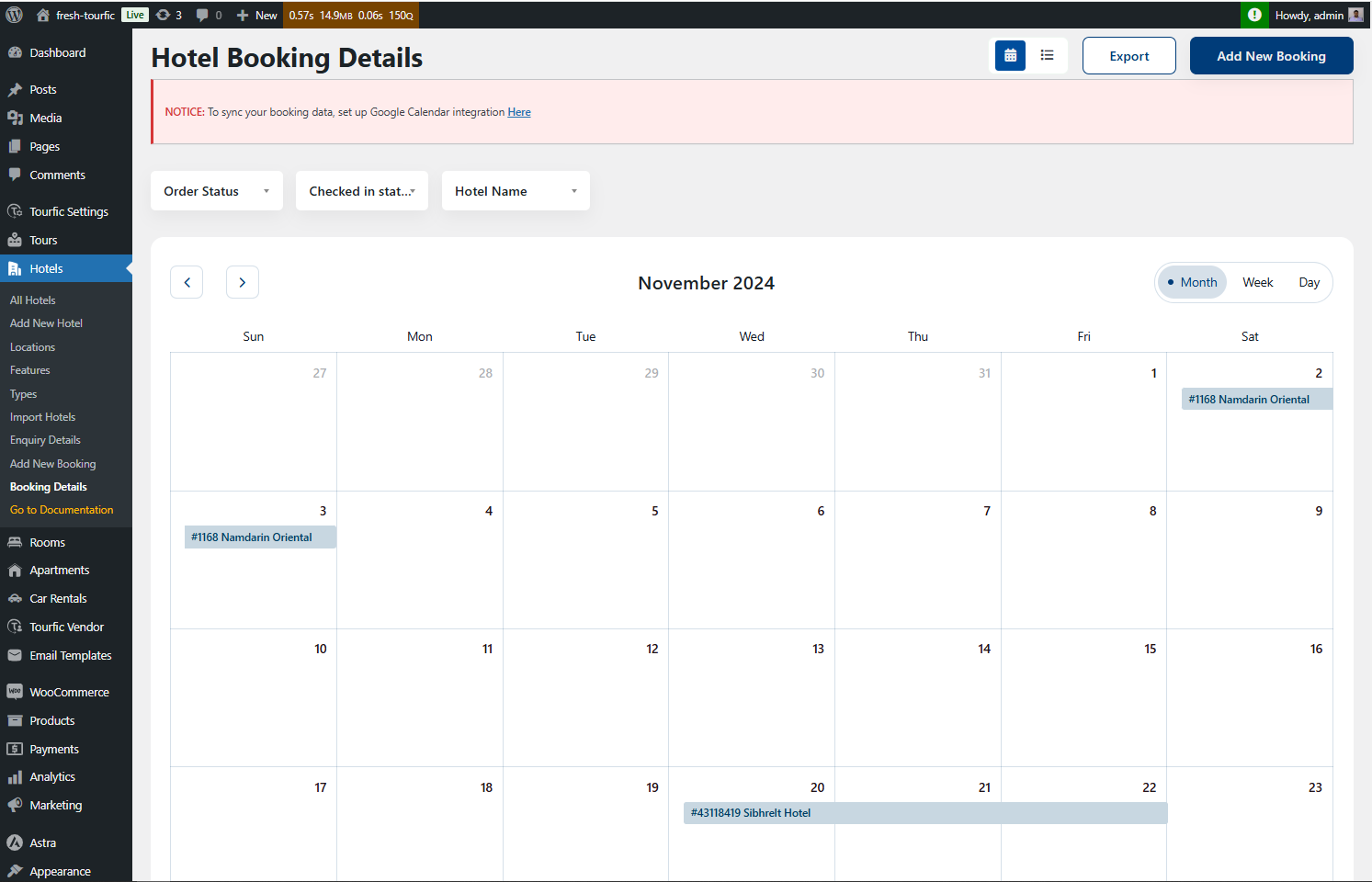
Task: Switch to list view icon
Action: coord(1048,55)
